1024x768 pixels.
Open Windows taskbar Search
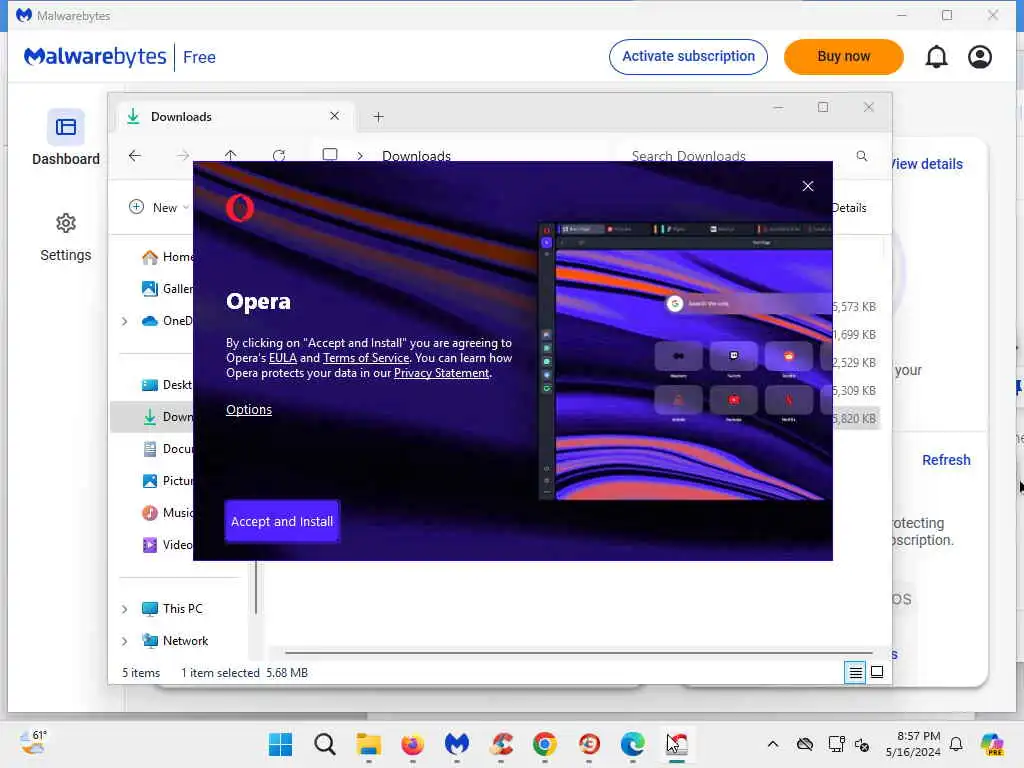point(325,744)
